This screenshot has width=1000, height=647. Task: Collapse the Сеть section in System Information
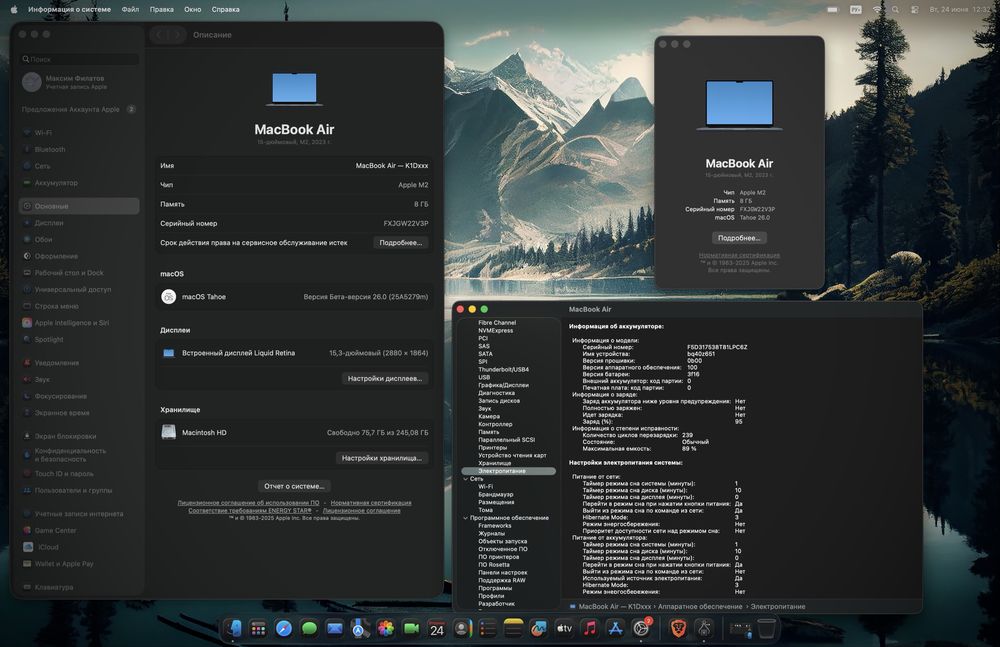(x=466, y=479)
